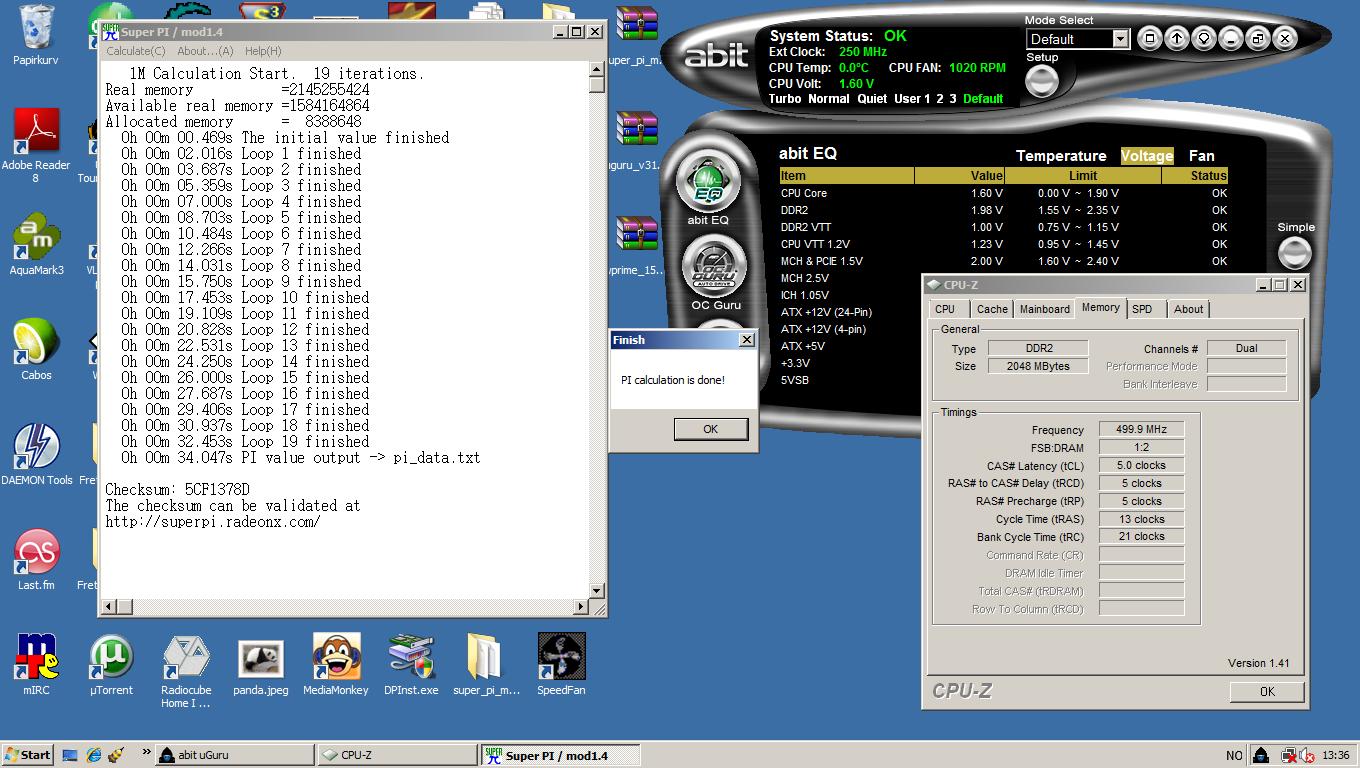The width and height of the screenshot is (1360, 768).
Task: Open the abit EQ round panel icon
Action: click(x=707, y=181)
